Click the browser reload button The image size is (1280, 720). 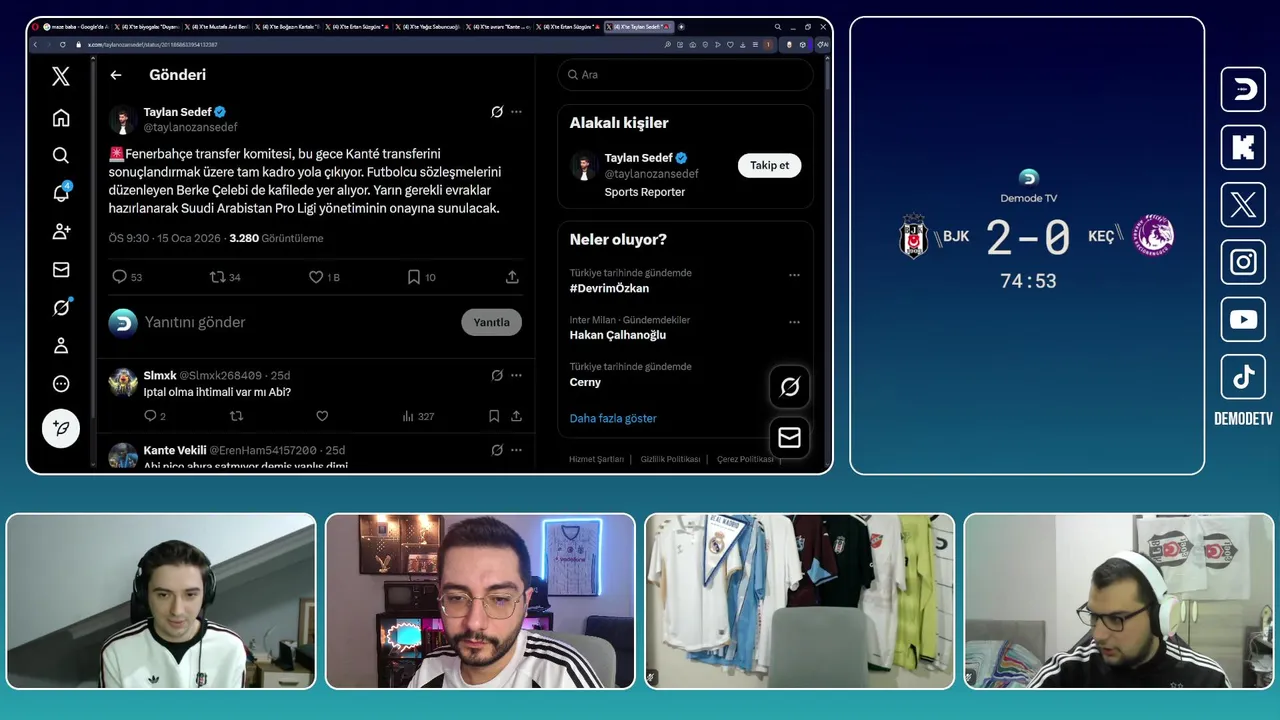point(63,45)
